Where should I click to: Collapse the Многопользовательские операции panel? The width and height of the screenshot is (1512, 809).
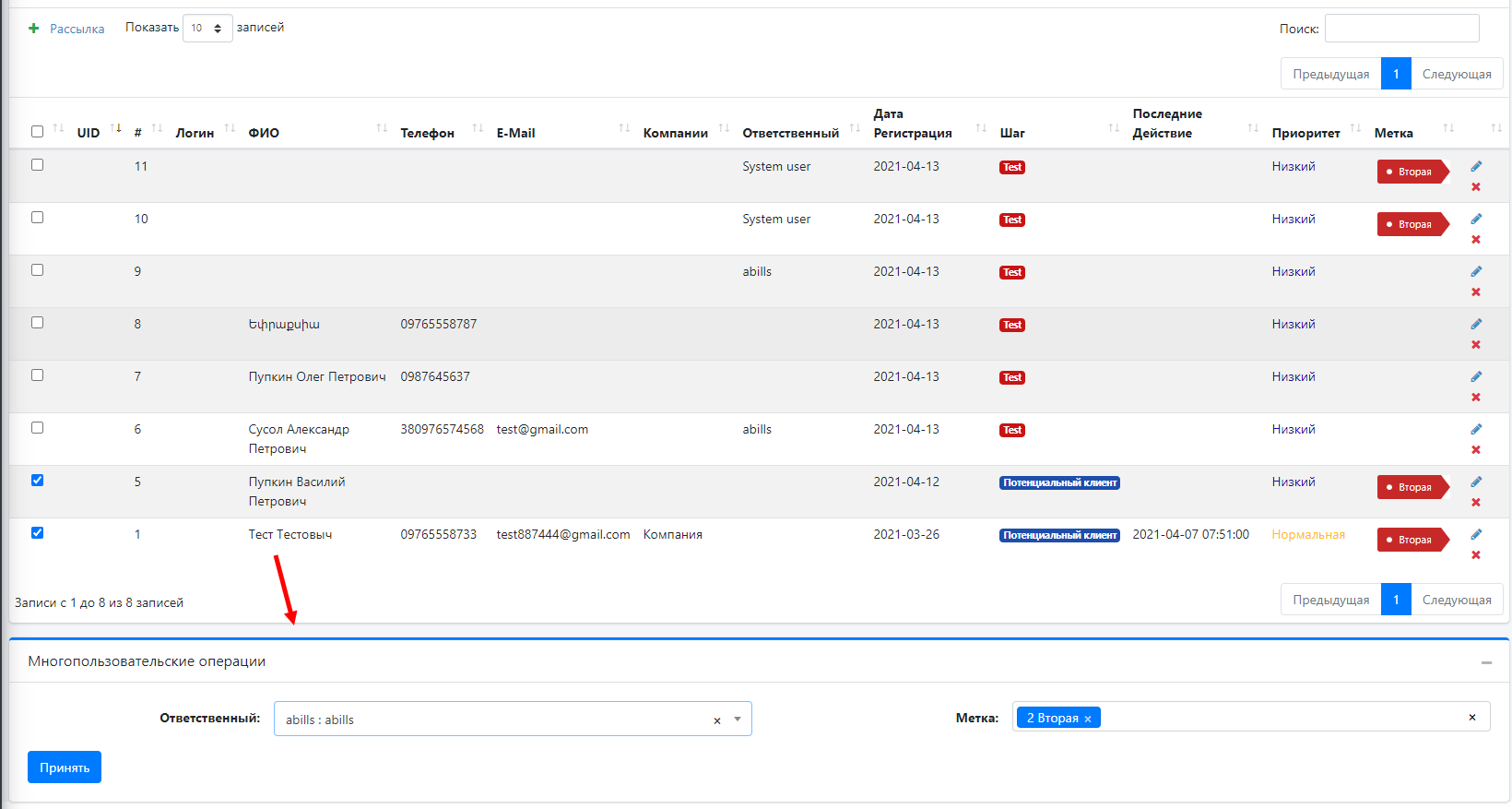pos(1486,662)
